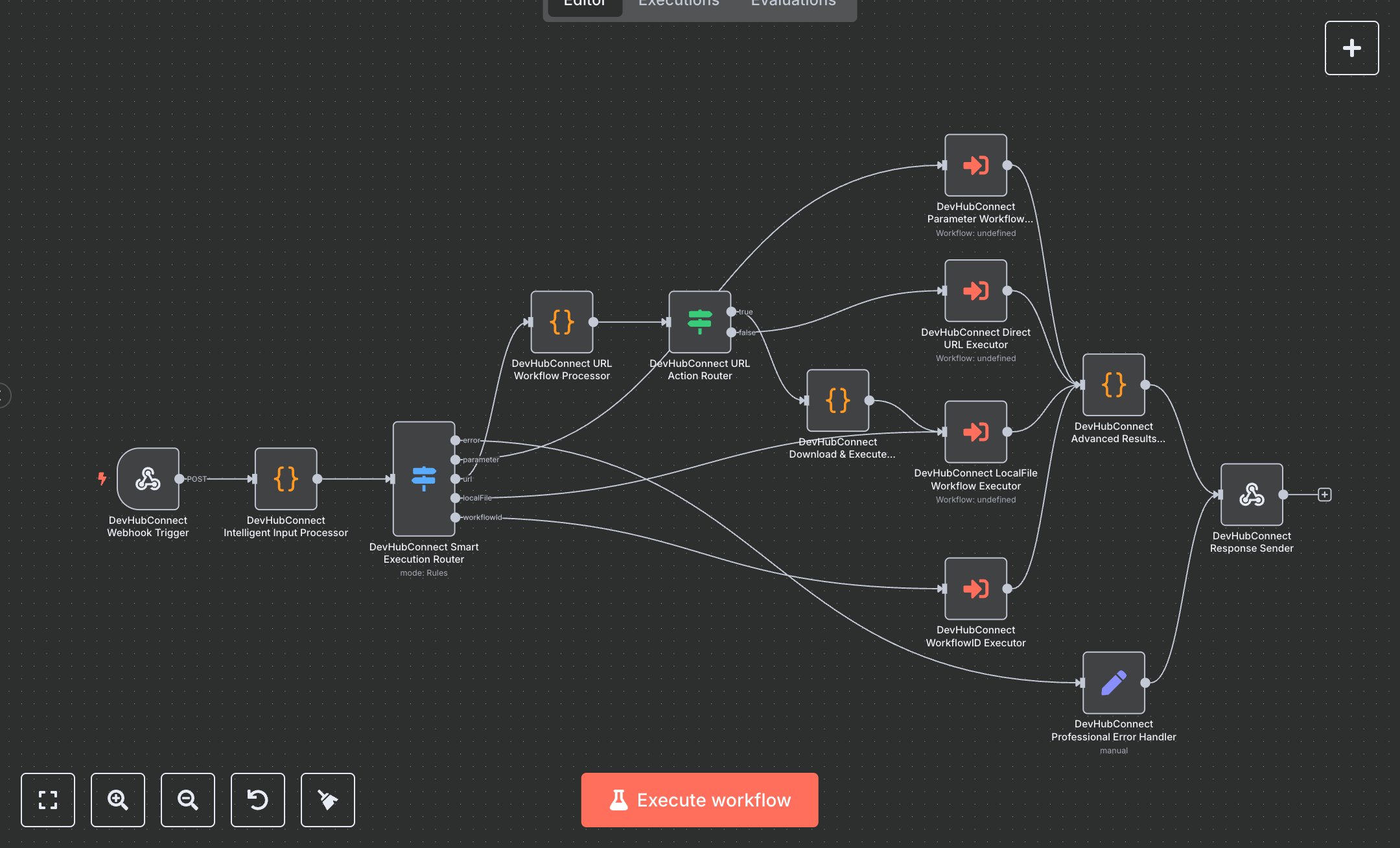Viewport: 1400px width, 848px height.
Task: Select the DevHubConnect Webhook Trigger node
Action: click(148, 480)
